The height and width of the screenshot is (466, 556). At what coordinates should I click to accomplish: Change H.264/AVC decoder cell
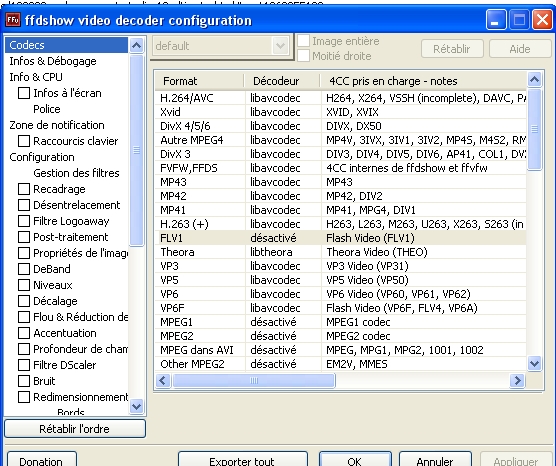pyautogui.click(x=283, y=98)
